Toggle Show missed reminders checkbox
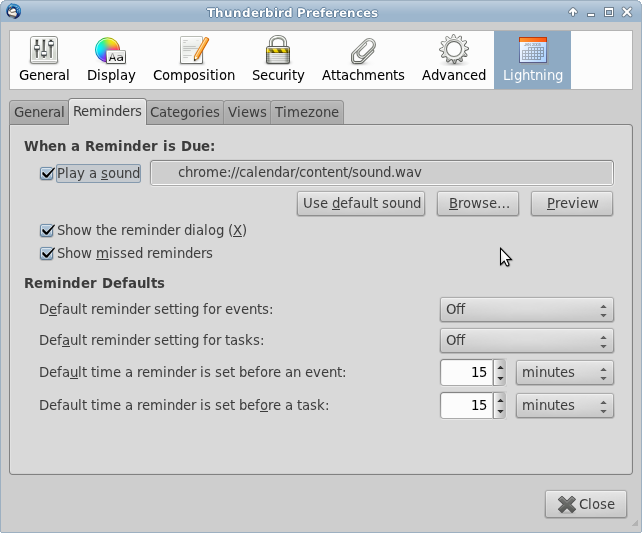 coord(47,253)
